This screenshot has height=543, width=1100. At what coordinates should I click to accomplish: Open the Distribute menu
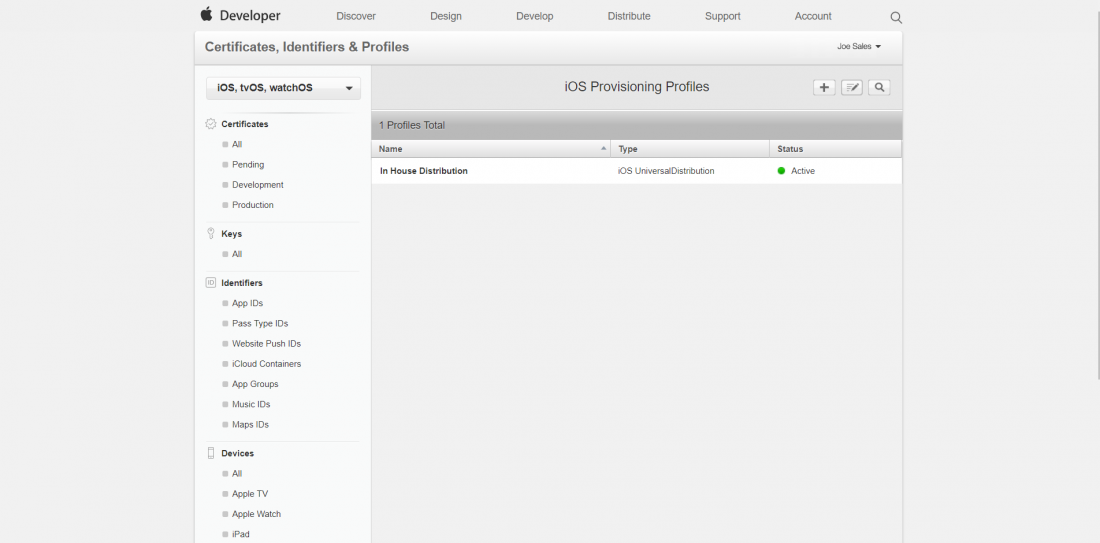click(629, 16)
